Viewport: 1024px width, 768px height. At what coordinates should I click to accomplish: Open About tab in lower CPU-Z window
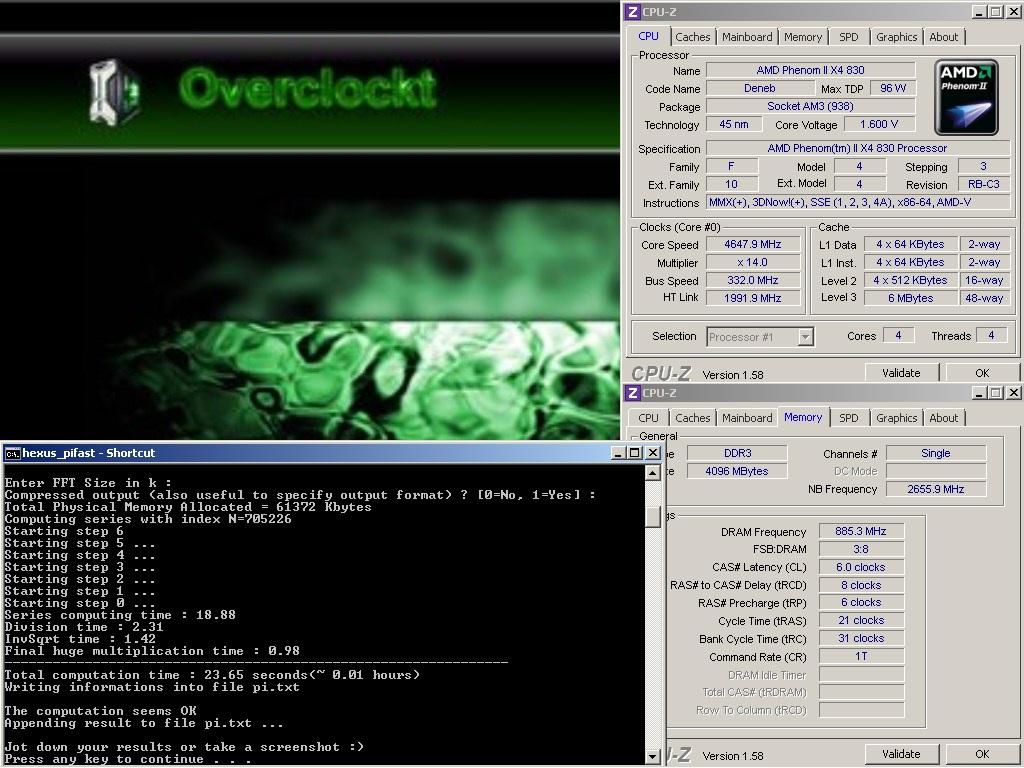(944, 418)
